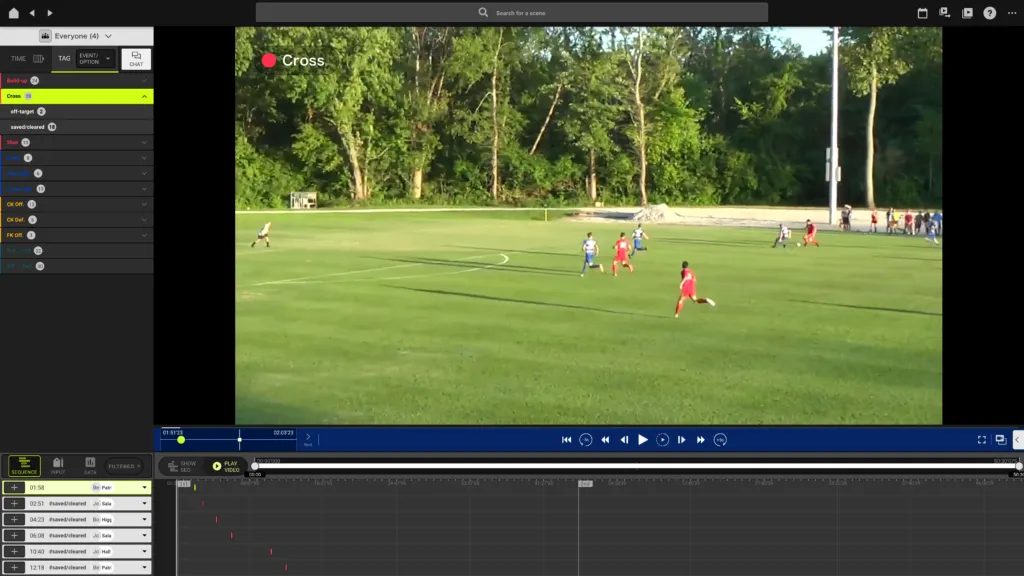This screenshot has width=1024, height=576.
Task: Play in slow motion circle button
Action: [662, 440]
